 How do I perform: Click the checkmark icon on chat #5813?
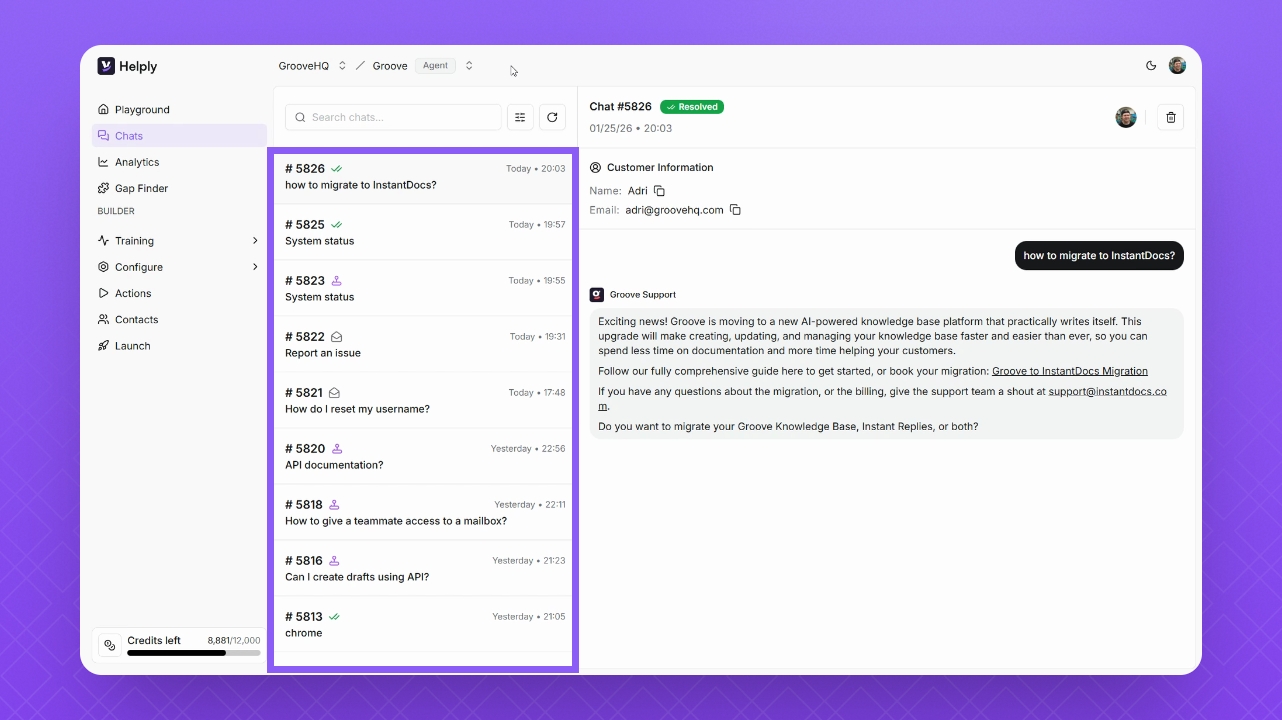click(335, 617)
